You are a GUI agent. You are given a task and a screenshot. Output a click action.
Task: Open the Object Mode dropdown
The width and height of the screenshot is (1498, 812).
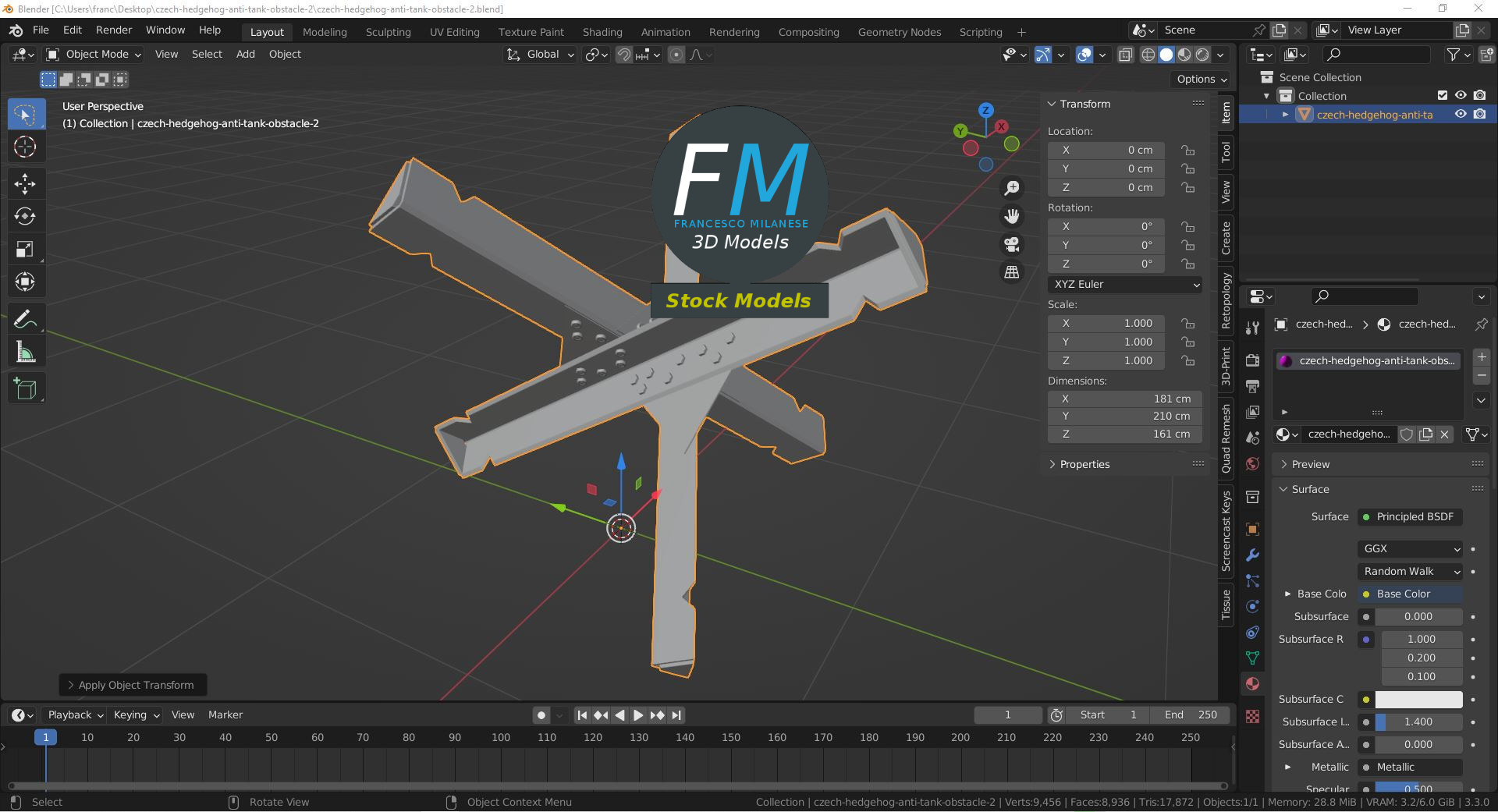coord(94,54)
